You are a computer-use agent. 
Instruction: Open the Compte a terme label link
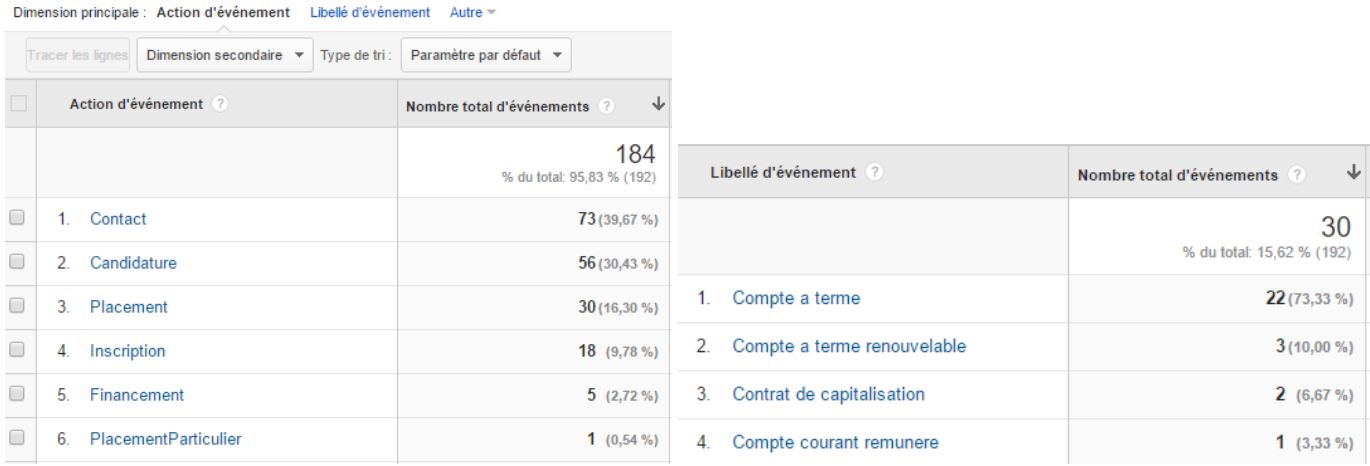[796, 297]
